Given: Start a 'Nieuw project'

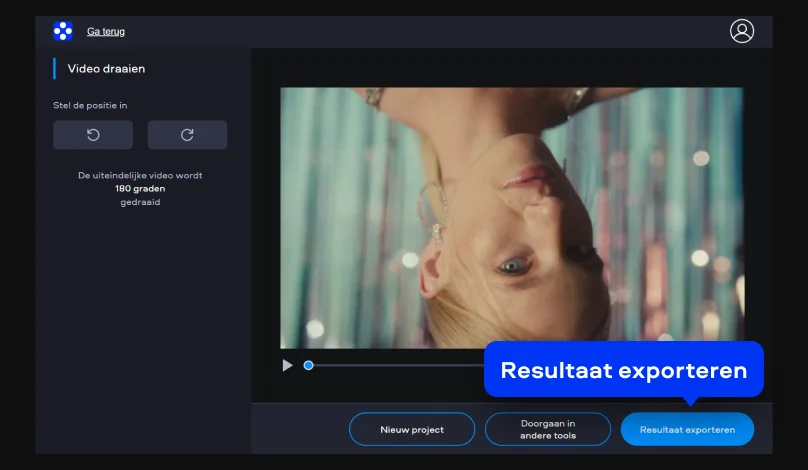Looking at the screenshot, I should [412, 429].
